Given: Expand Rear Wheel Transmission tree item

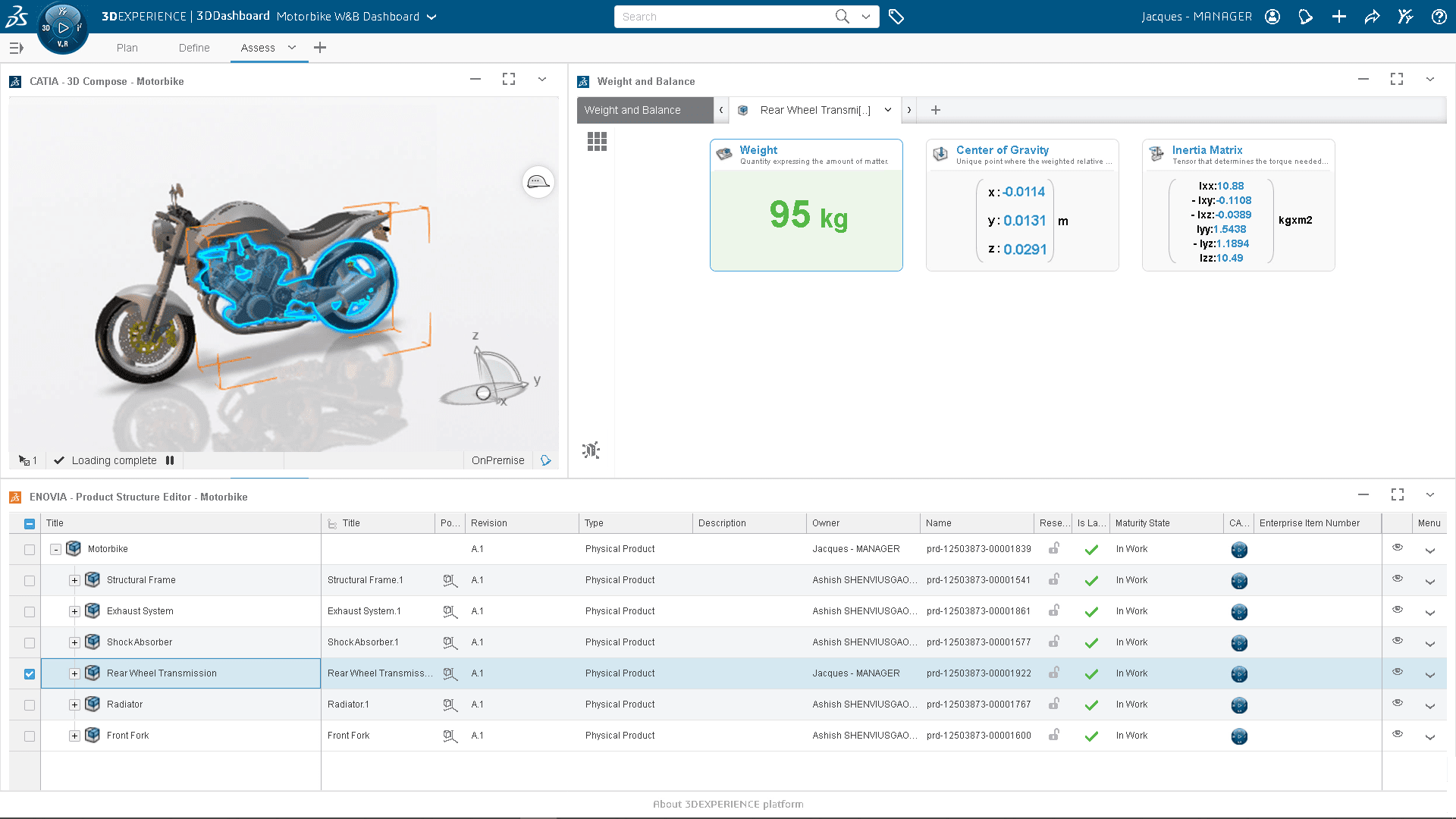Looking at the screenshot, I should click(x=75, y=673).
